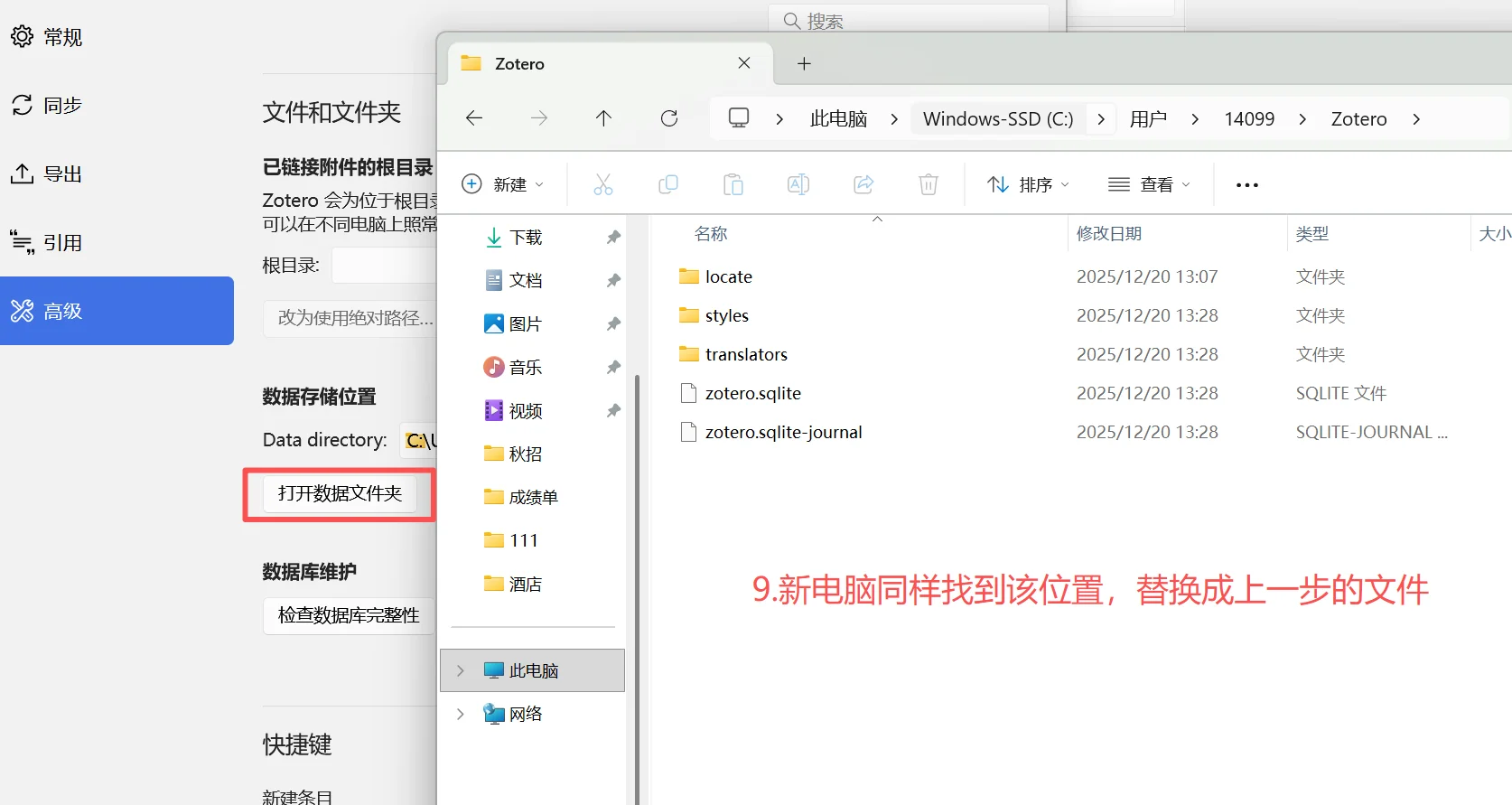Sort files by the 名称 column
Screen dimensions: 1512x805
pyautogui.click(x=711, y=234)
